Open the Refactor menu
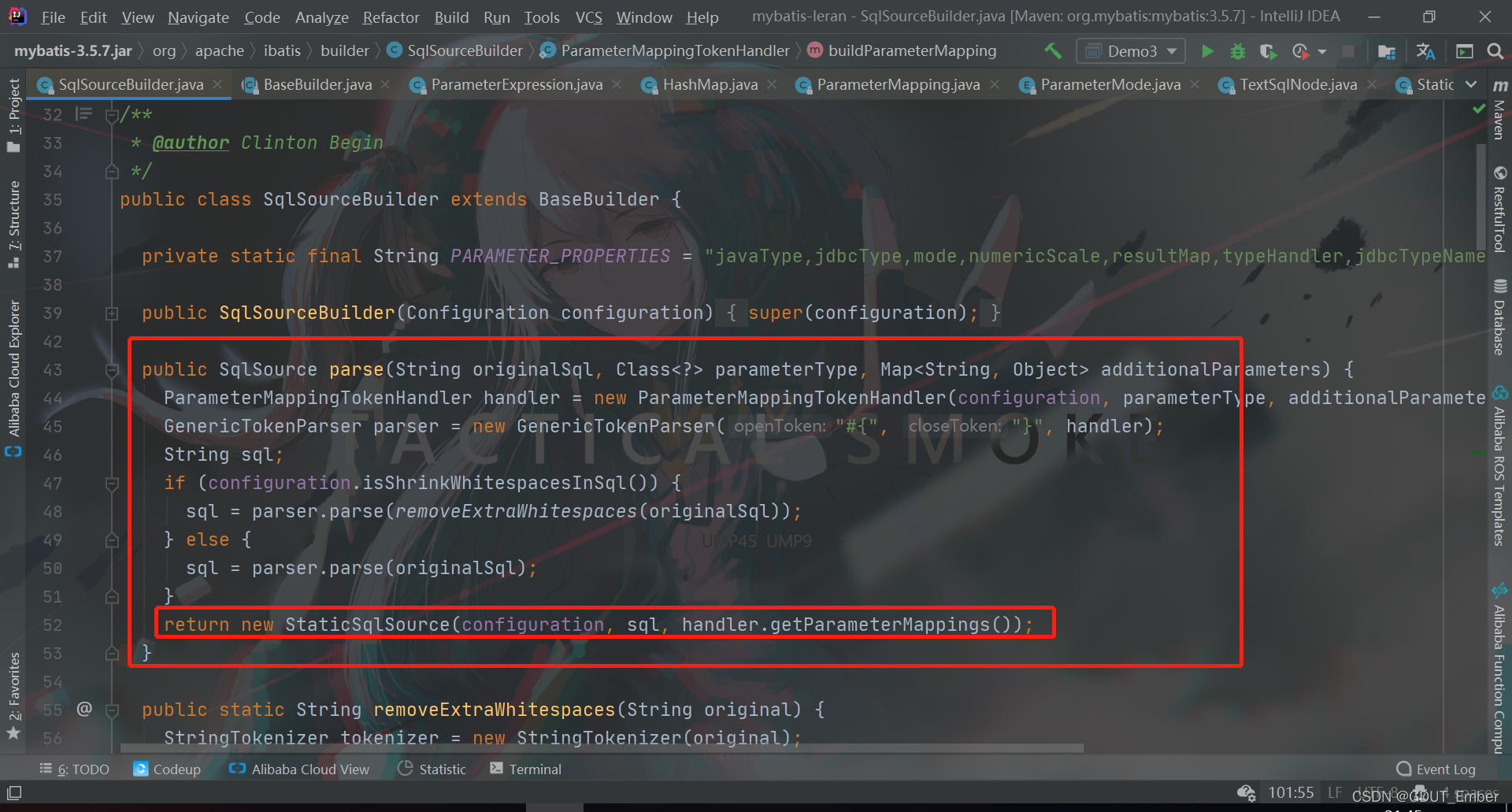 tap(391, 17)
